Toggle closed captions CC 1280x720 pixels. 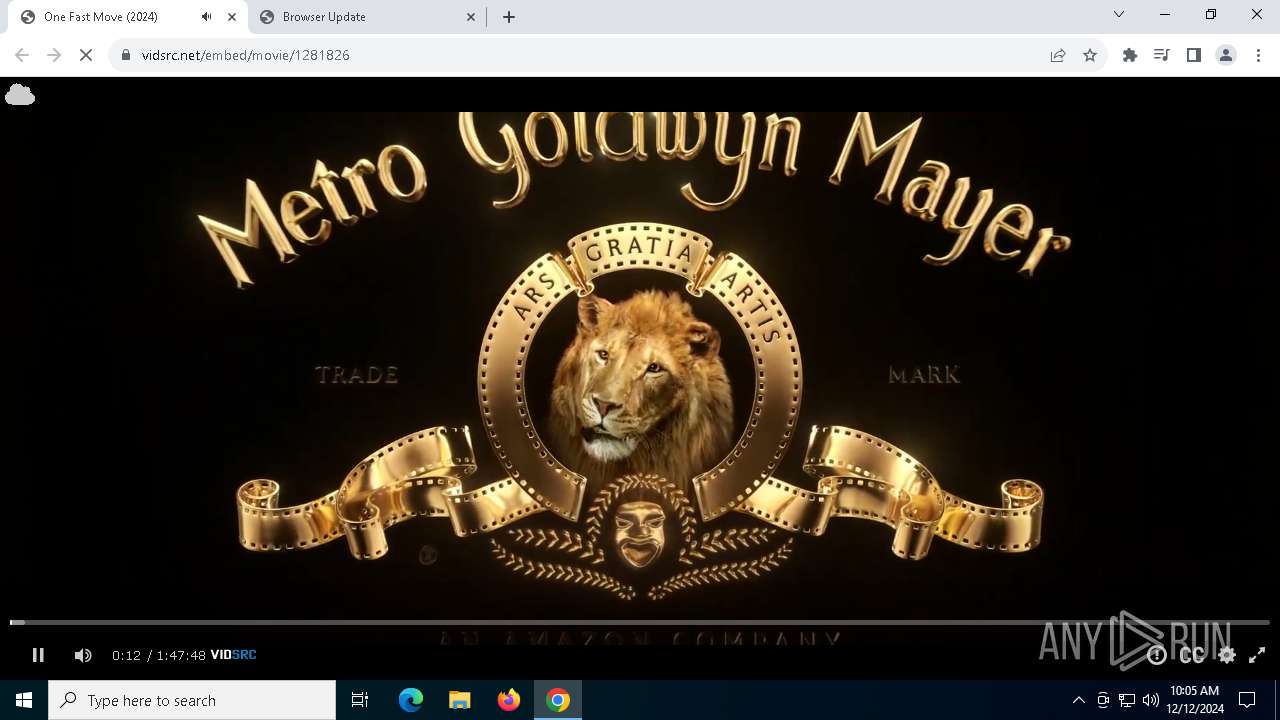tap(1191, 655)
